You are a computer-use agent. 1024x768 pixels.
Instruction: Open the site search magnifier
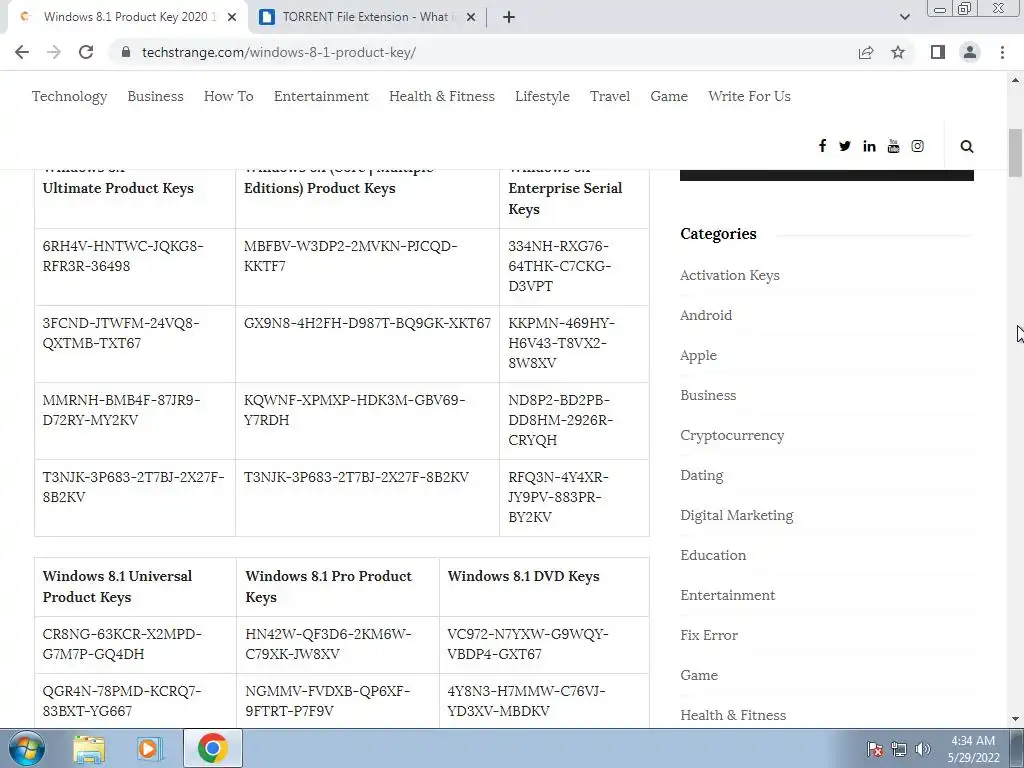967,146
